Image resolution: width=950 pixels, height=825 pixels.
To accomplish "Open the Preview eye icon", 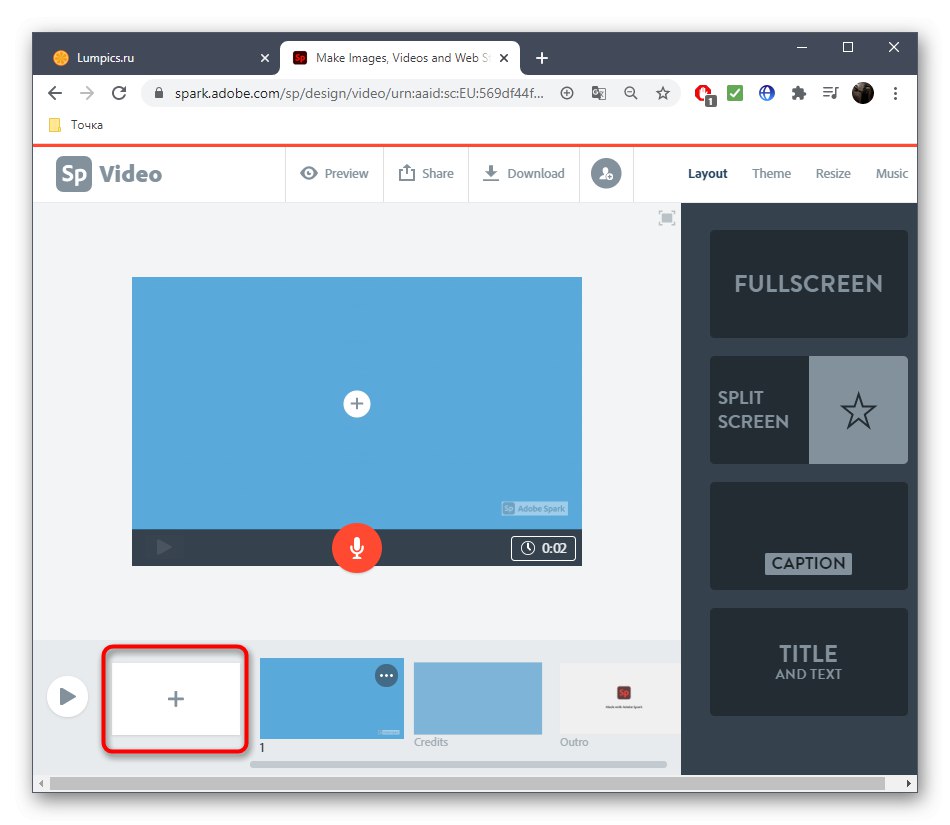I will 309,173.
